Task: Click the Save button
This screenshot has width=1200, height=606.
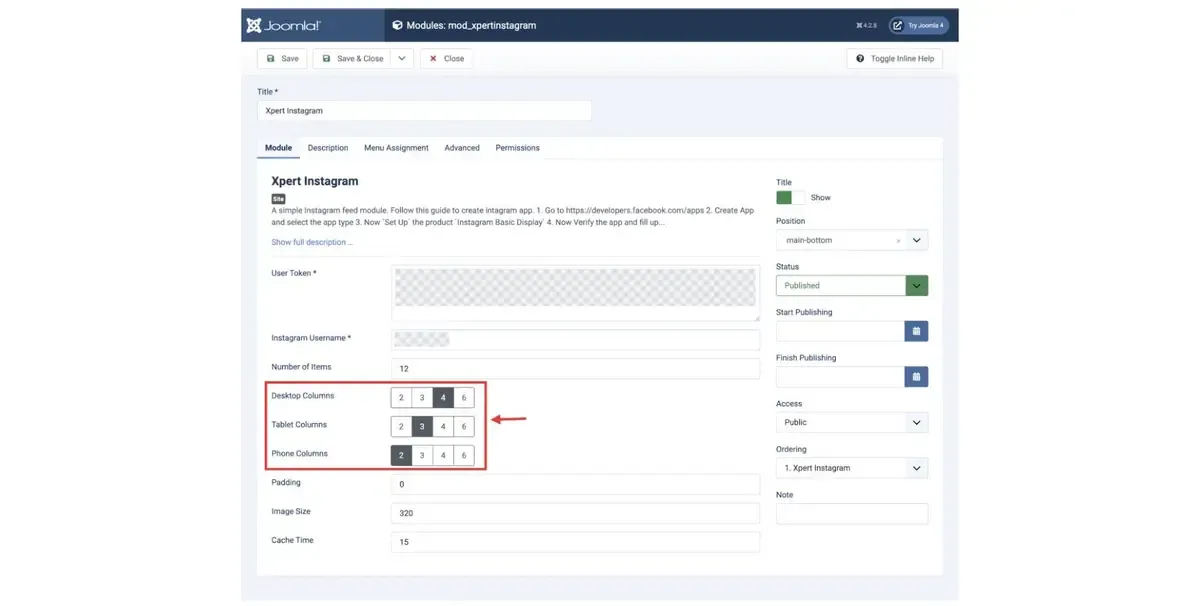Action: [x=283, y=59]
